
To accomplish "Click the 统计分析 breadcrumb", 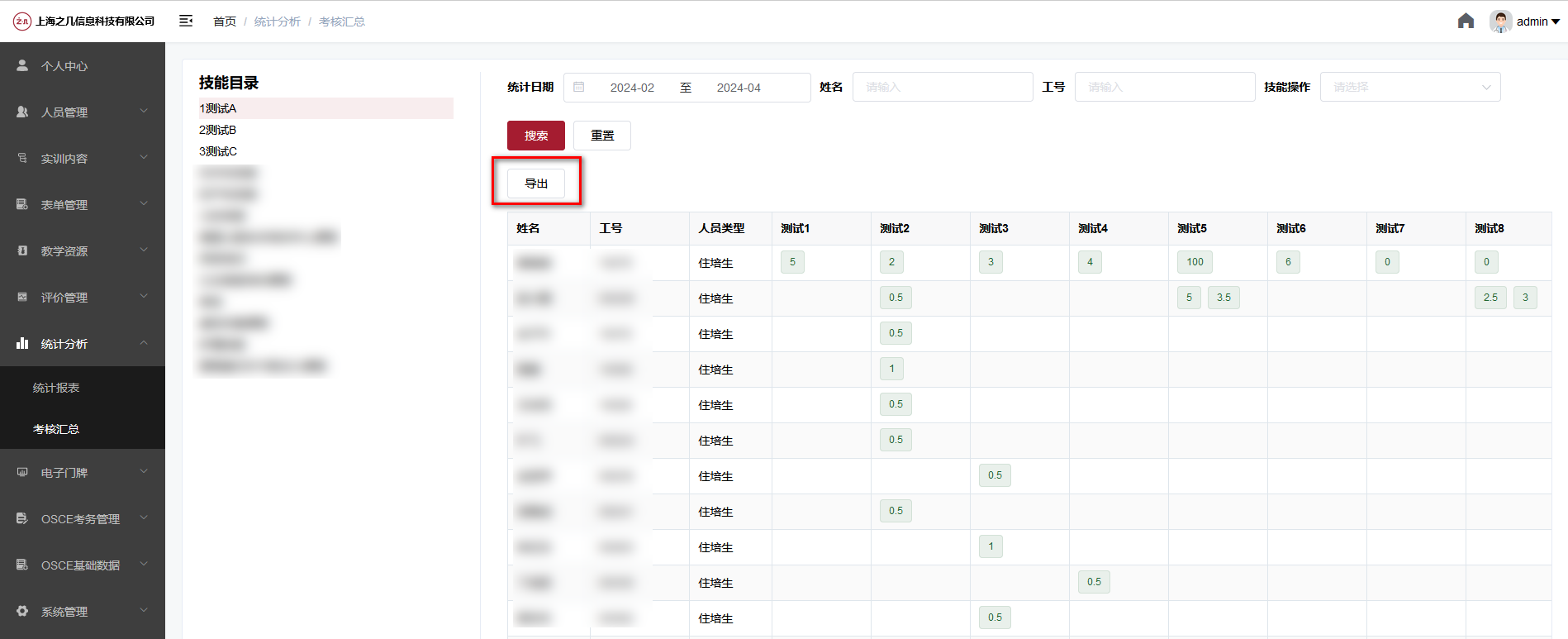I will pos(278,21).
